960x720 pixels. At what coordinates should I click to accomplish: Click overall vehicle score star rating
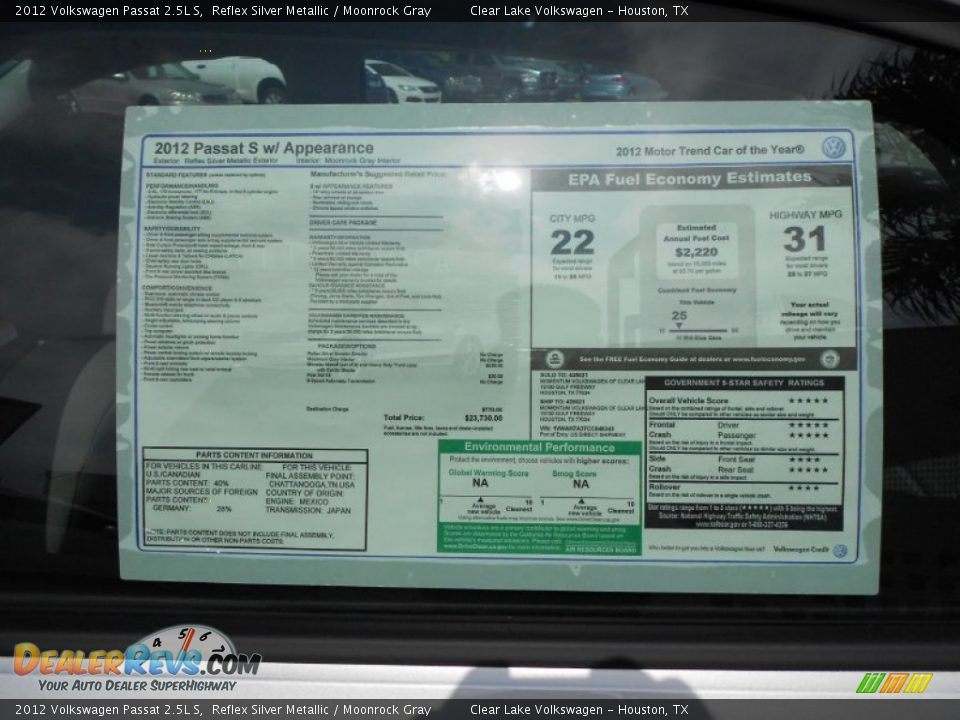click(x=808, y=401)
